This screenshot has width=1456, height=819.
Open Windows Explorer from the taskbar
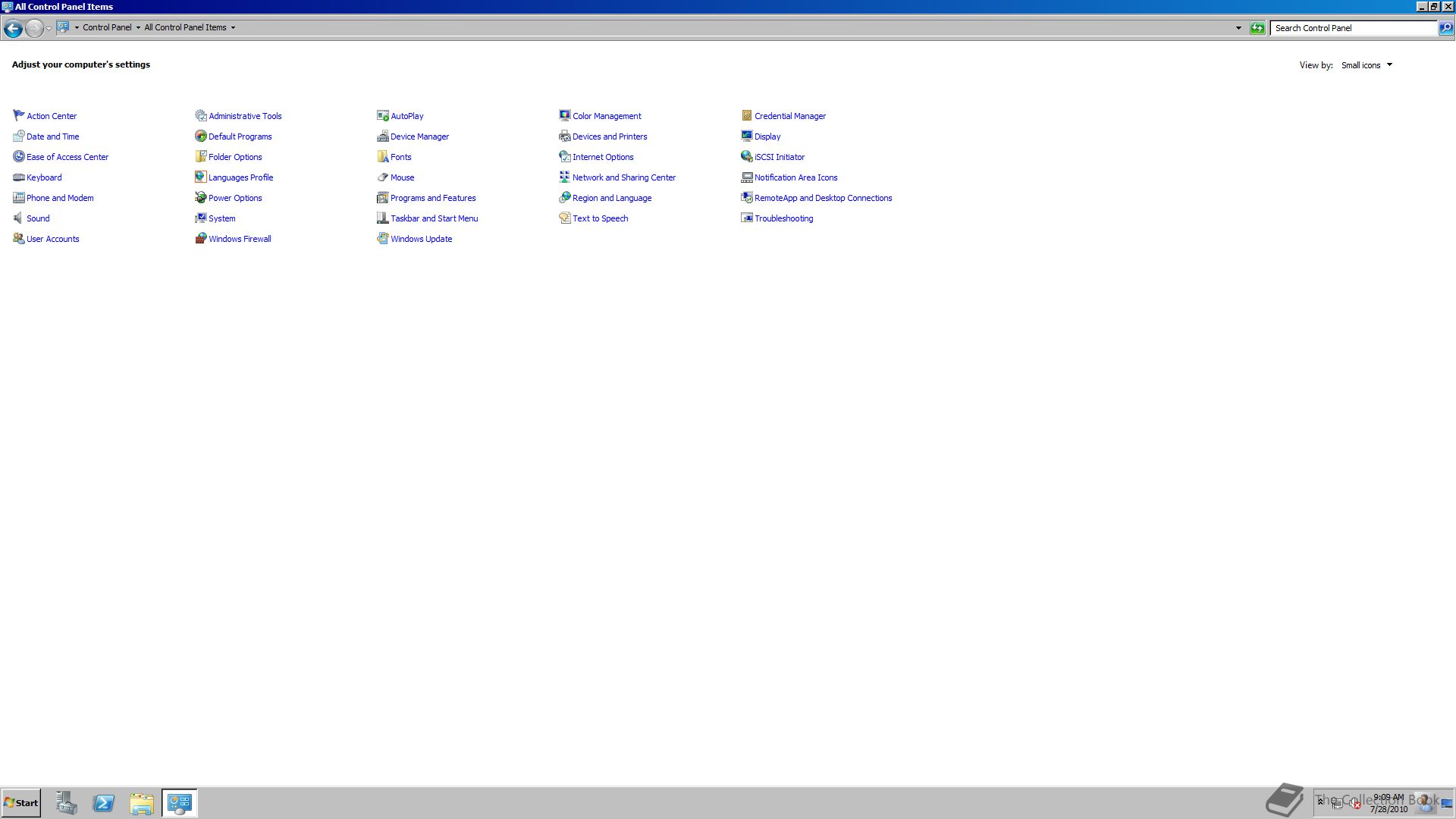(141, 803)
